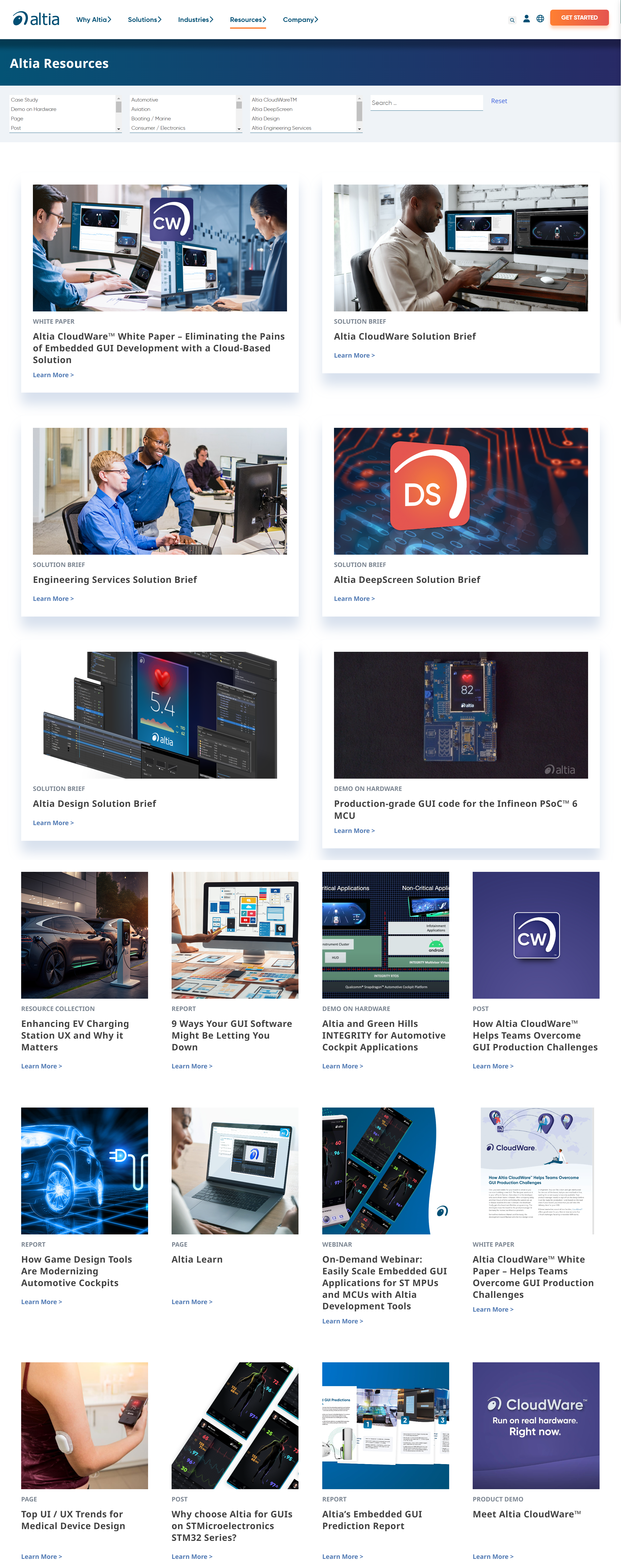
Task: Select Altia Engineering Services filter option
Action: click(x=303, y=128)
